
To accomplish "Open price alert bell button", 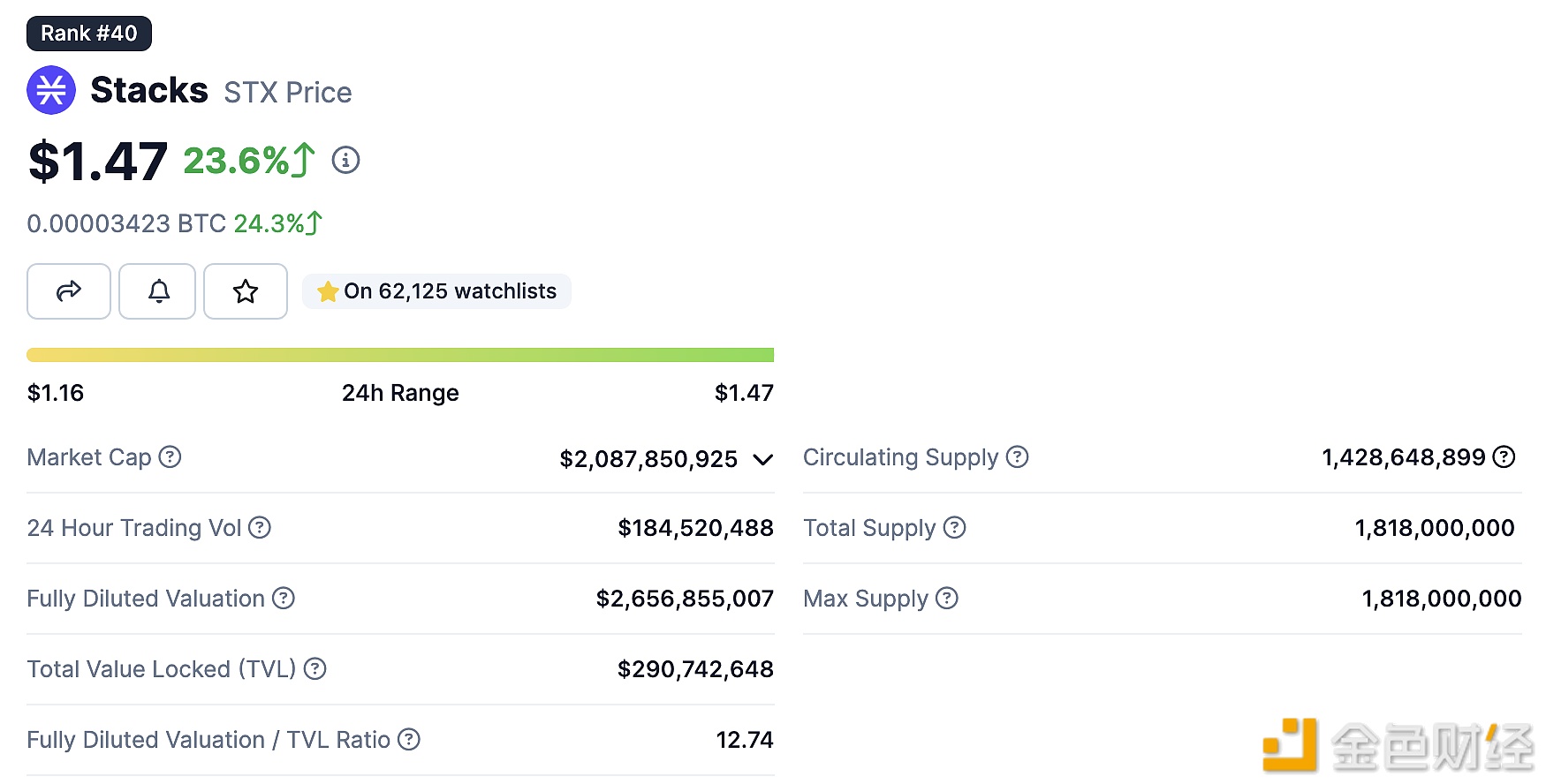I will pyautogui.click(x=158, y=291).
